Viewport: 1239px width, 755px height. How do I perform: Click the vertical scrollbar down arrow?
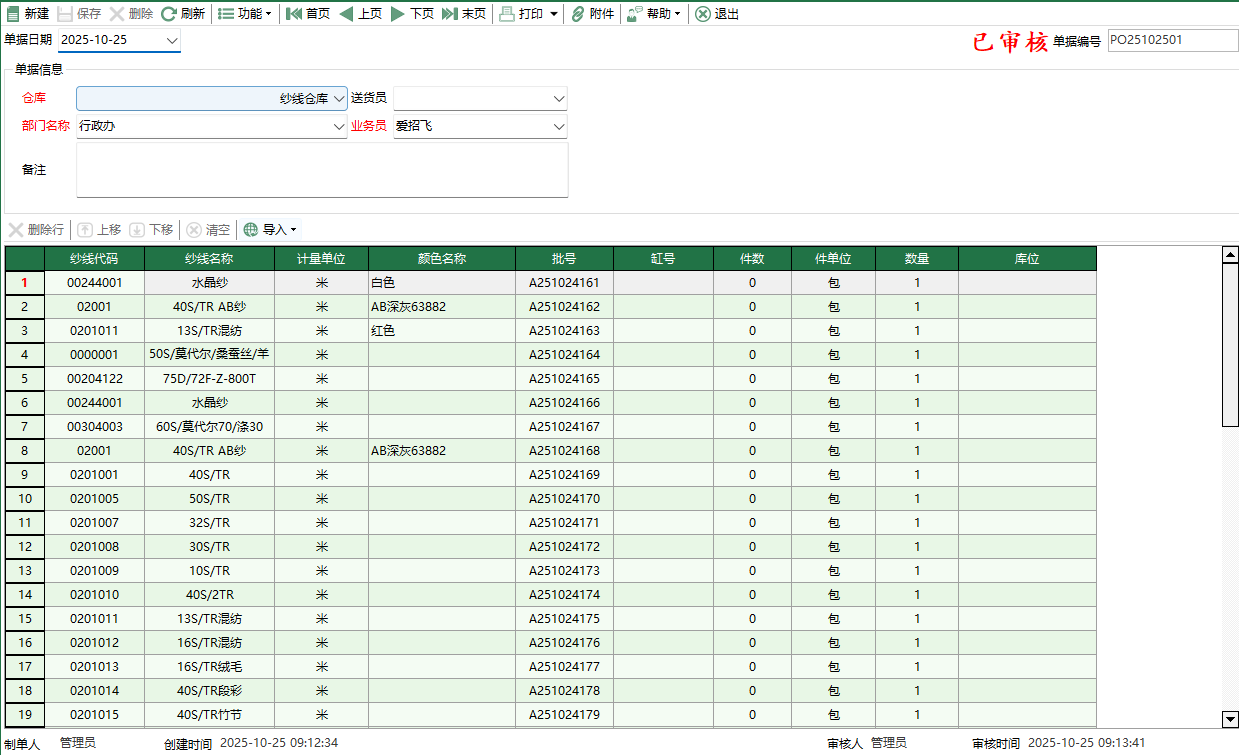(x=1230, y=719)
